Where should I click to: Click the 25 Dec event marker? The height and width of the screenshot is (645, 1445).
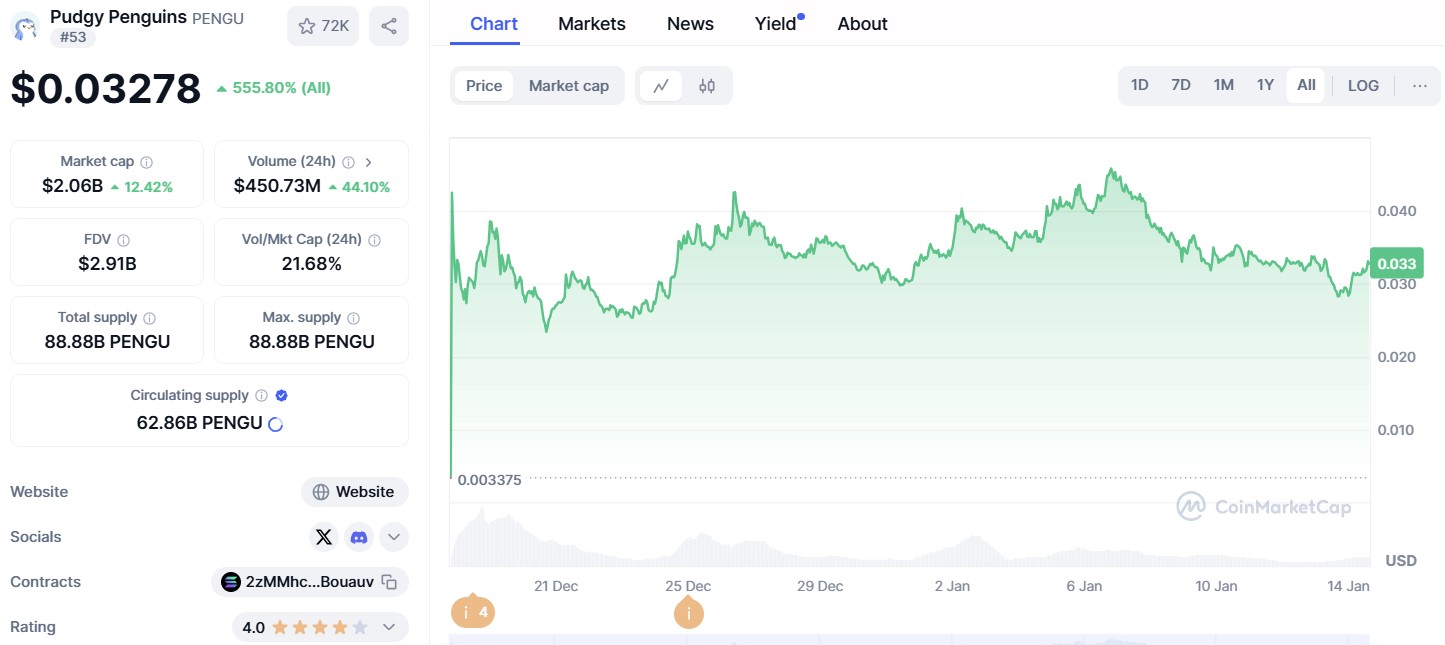pos(688,612)
